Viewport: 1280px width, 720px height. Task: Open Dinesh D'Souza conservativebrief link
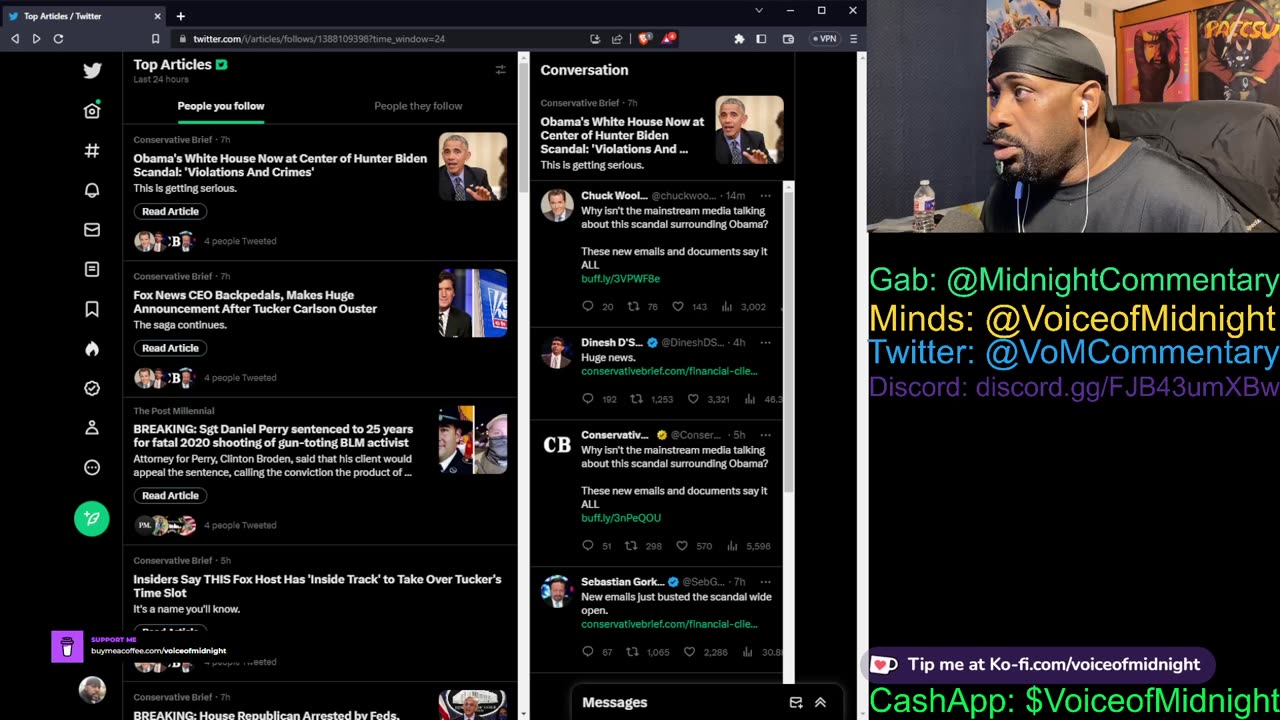(x=669, y=371)
